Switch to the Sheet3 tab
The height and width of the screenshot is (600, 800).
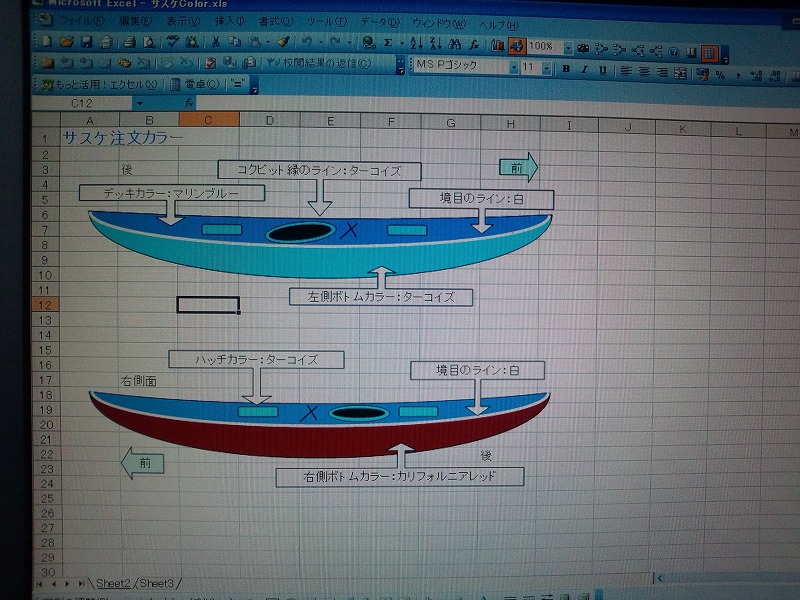click(x=155, y=582)
